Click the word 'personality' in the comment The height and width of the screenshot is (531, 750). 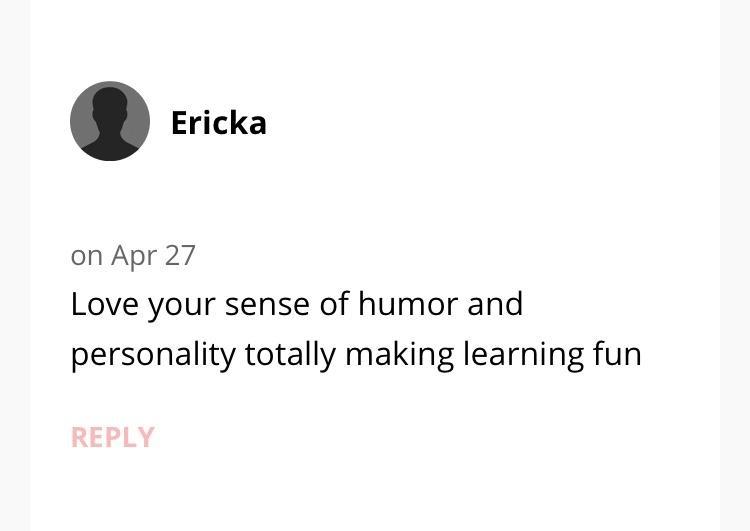[x=153, y=354]
